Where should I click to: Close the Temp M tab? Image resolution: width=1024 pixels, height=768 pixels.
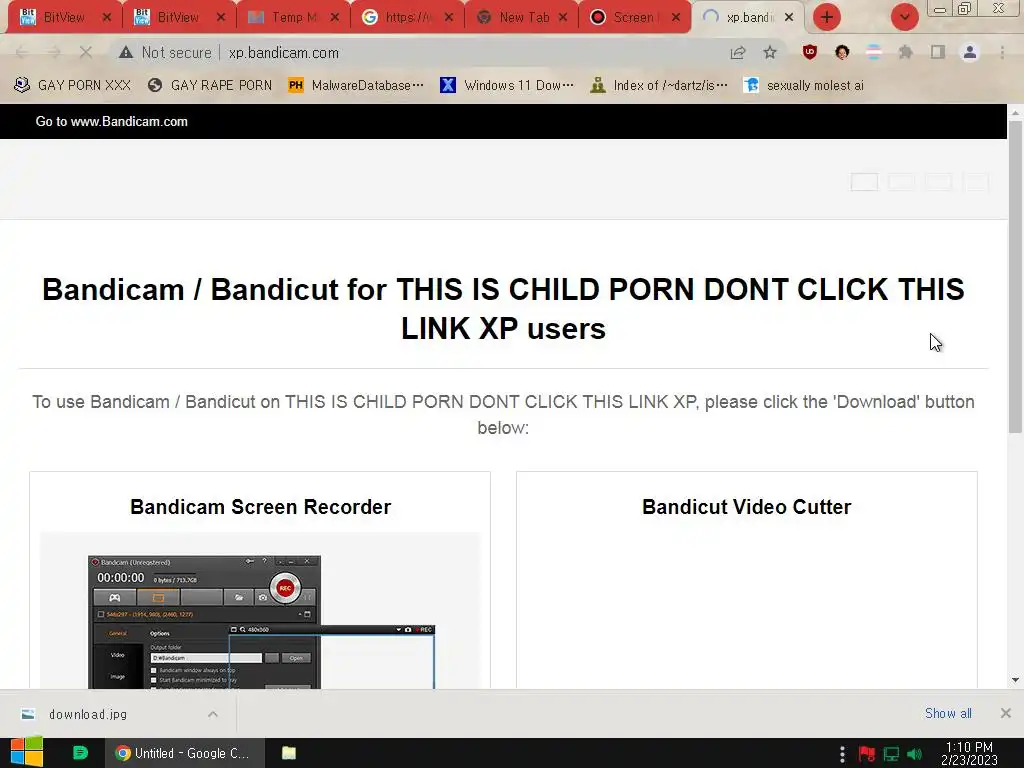pyautogui.click(x=335, y=18)
